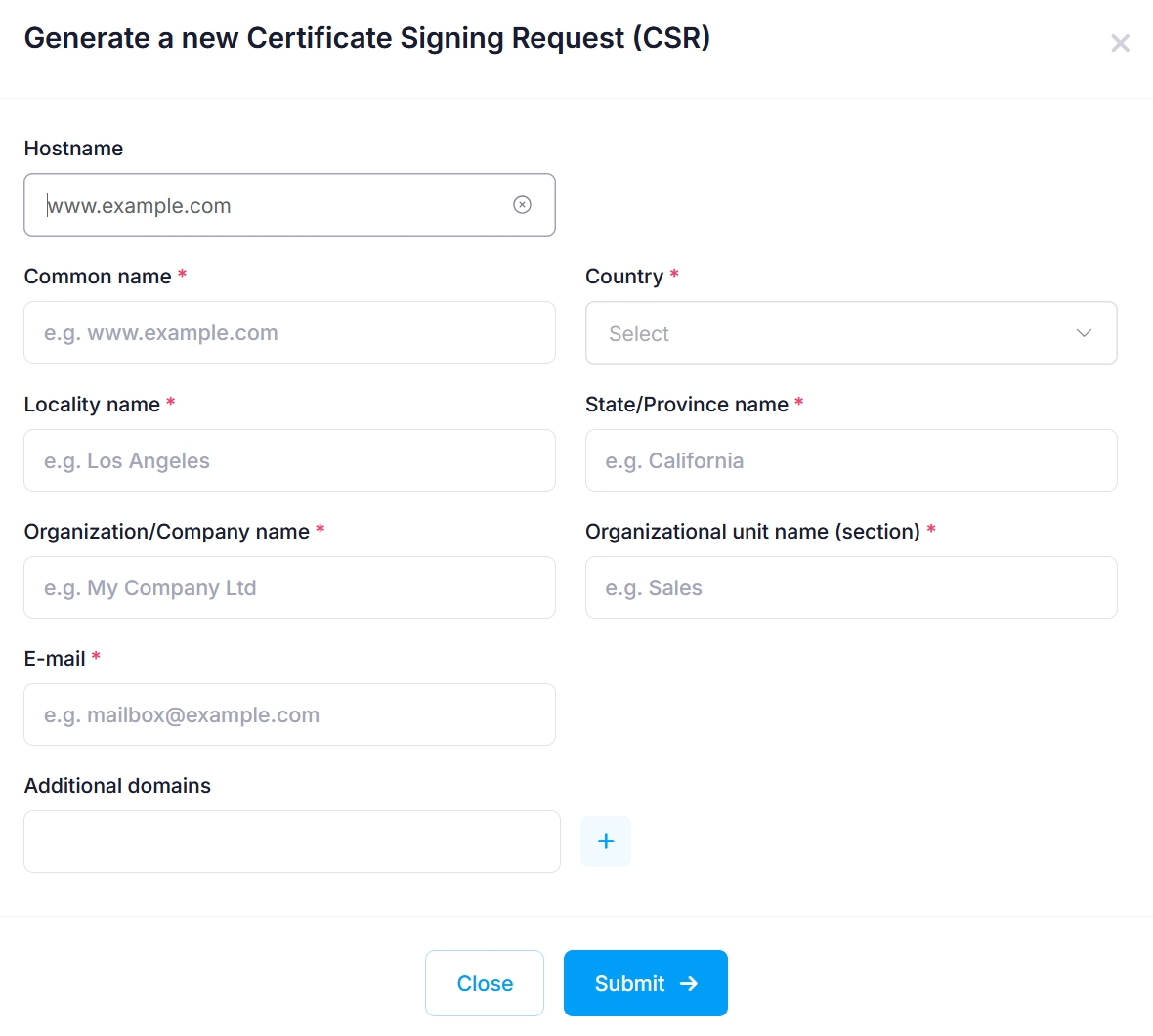Open the Country dropdown chevron
Image resolution: width=1153 pixels, height=1036 pixels.
pos(1084,333)
